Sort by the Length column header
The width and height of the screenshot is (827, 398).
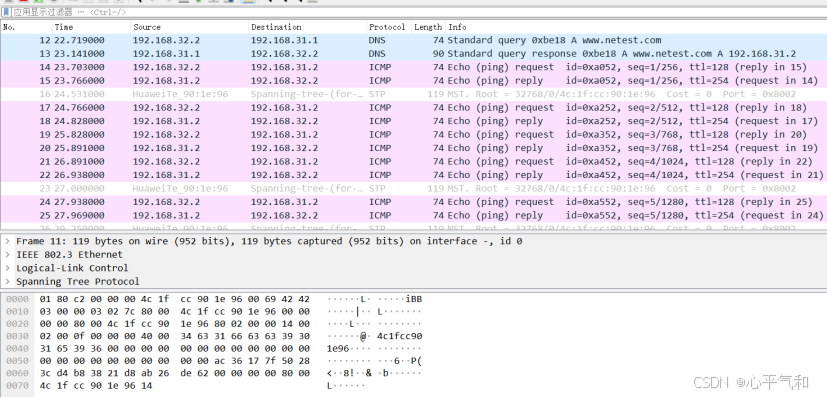pyautogui.click(x=428, y=27)
